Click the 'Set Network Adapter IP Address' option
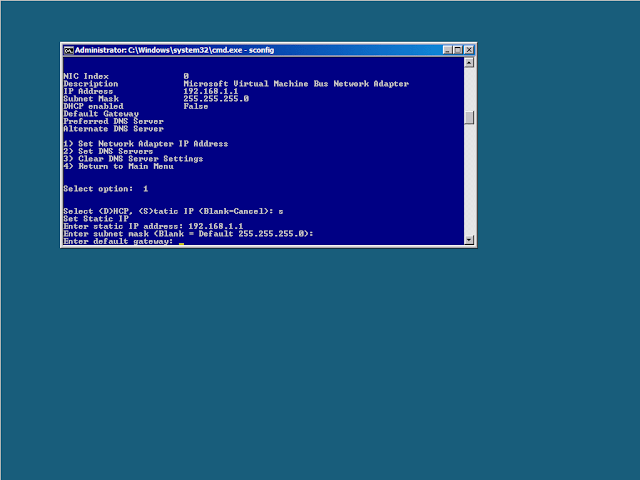This screenshot has width=640, height=480. [145, 143]
